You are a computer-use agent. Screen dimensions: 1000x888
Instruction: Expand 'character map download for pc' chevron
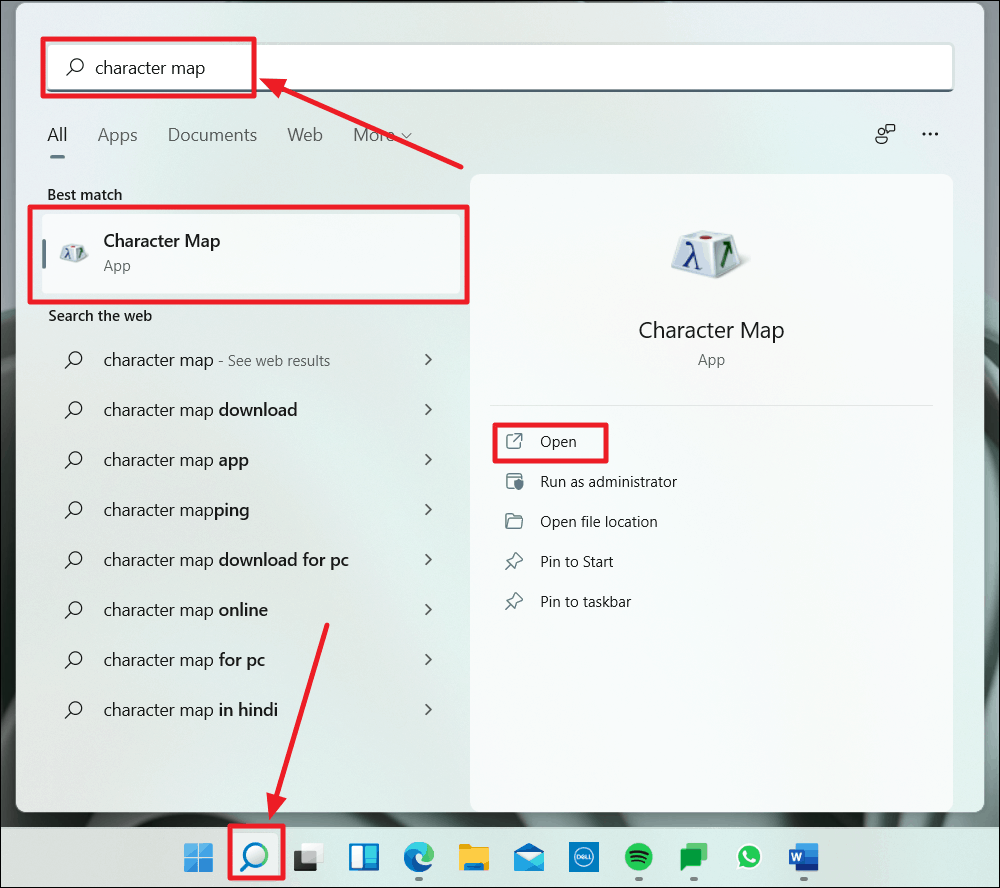[x=428, y=559]
